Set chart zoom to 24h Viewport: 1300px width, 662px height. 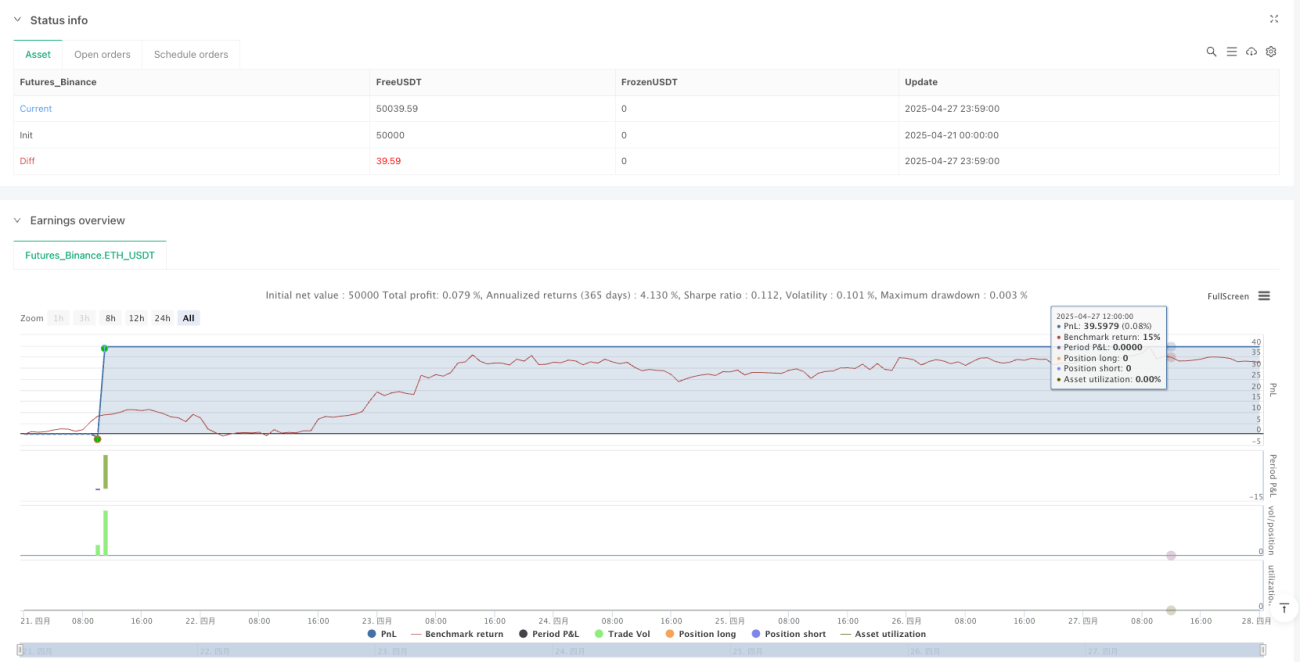(x=162, y=318)
